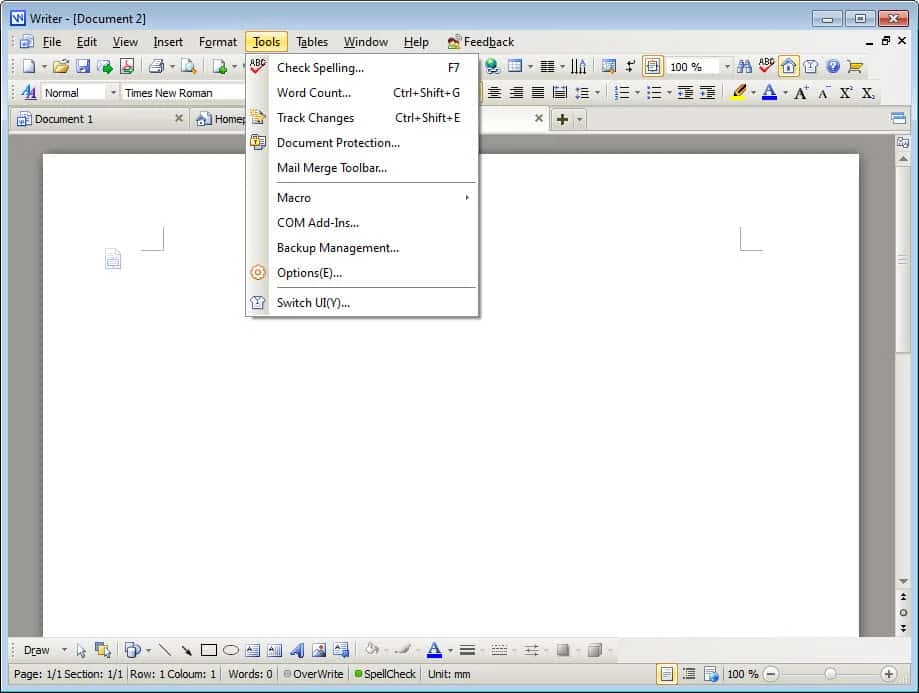Click the Save icon in the toolbar
919x693 pixels.
click(83, 67)
